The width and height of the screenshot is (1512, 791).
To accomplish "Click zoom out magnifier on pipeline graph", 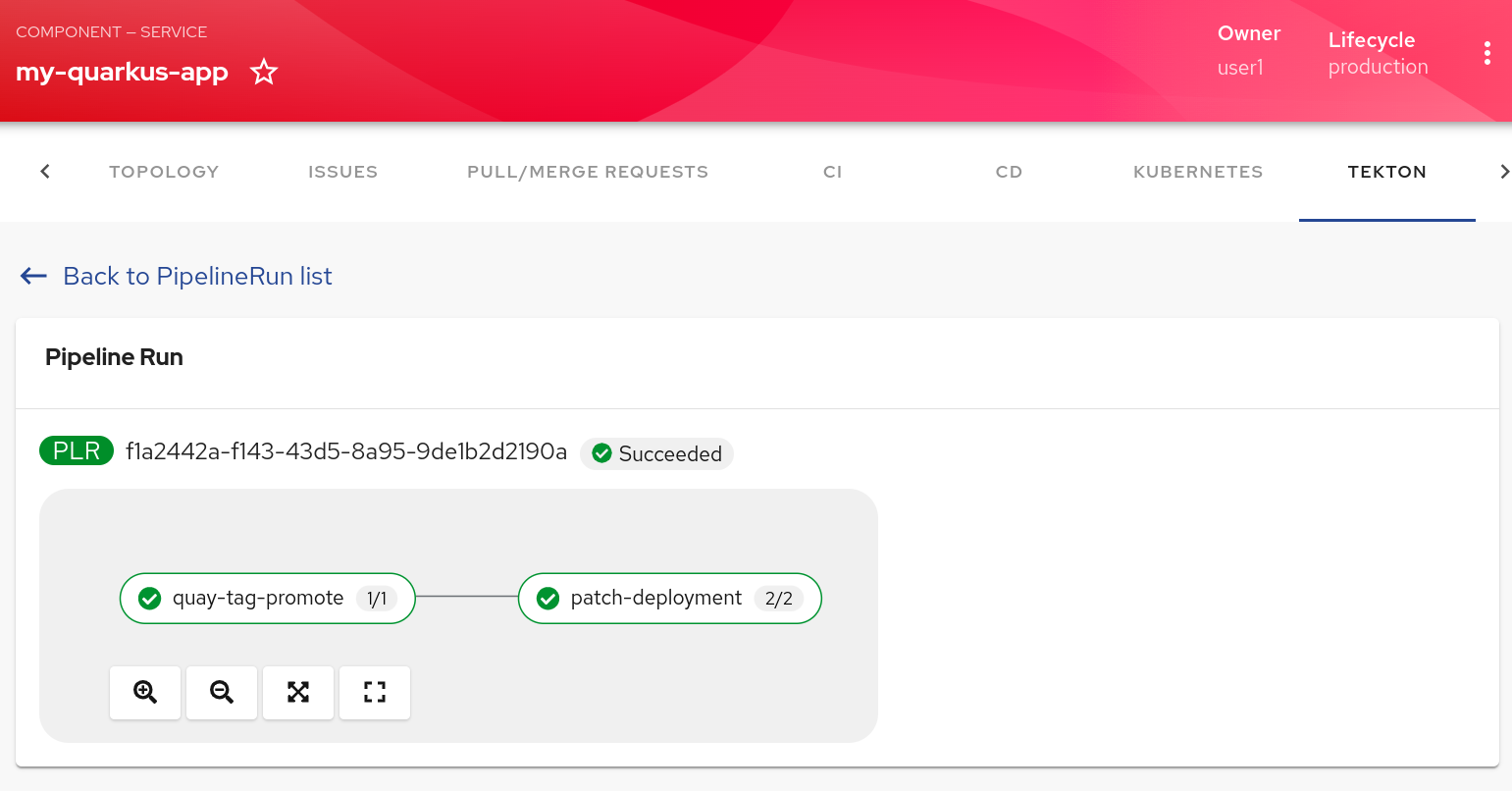I will pyautogui.click(x=222, y=692).
